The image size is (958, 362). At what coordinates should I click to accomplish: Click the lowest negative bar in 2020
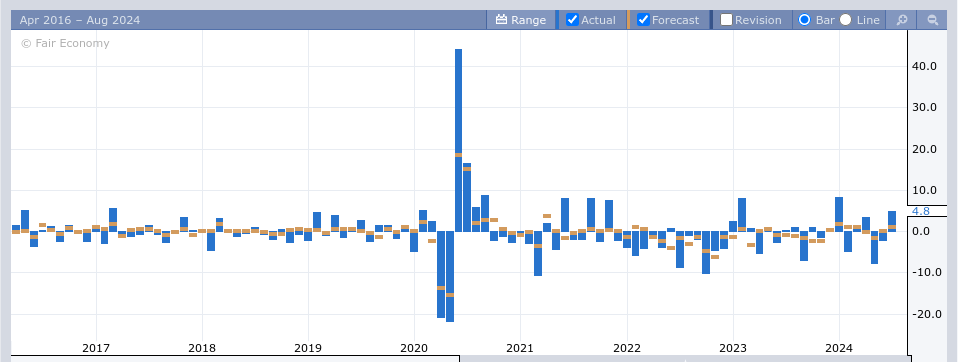(x=450, y=277)
